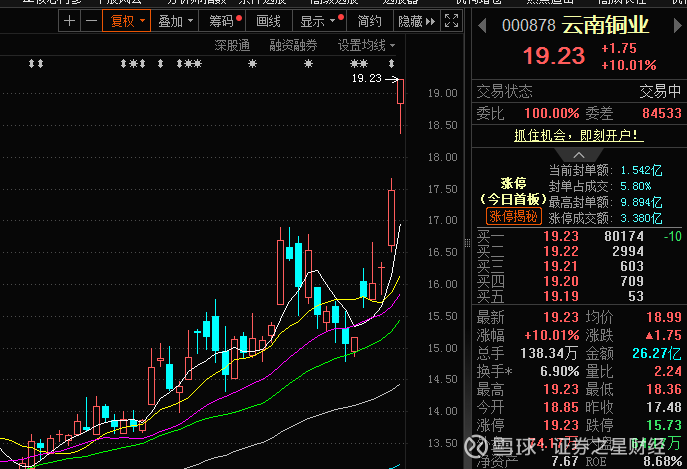Image resolution: width=687 pixels, height=469 pixels.
Task: Open the 显示 display dropdown
Action: click(x=319, y=21)
